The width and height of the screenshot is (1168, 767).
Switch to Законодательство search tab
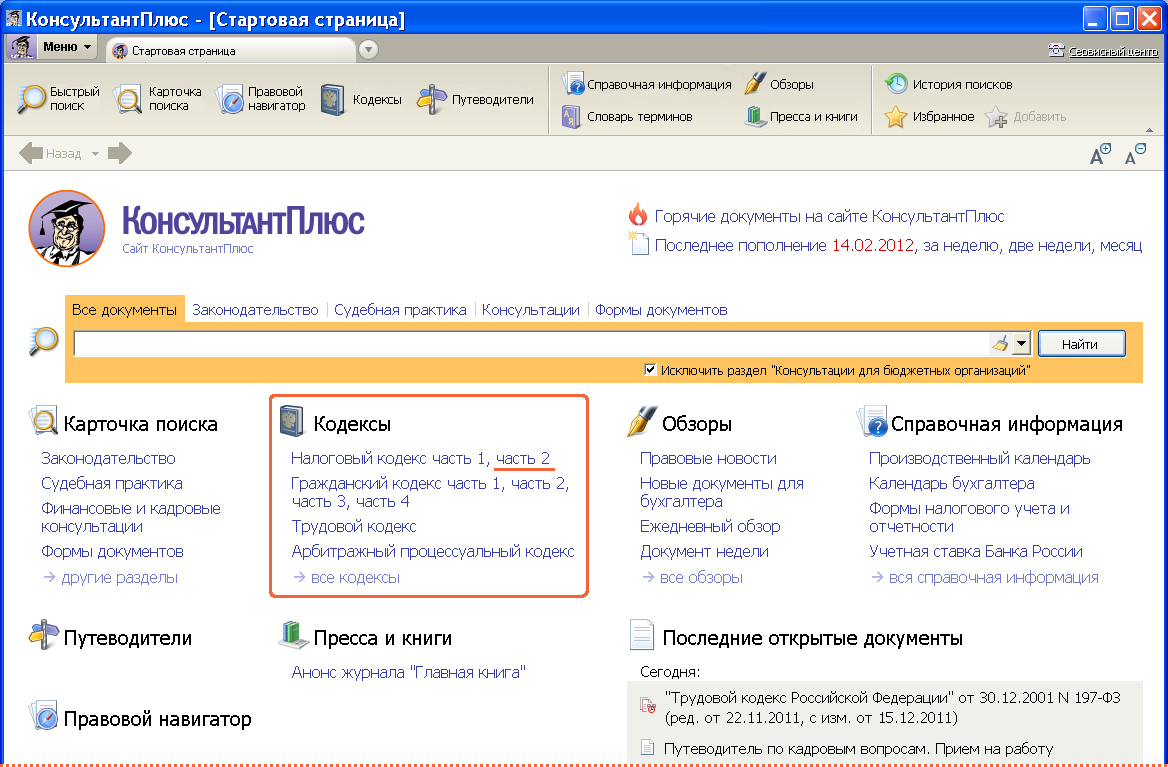click(256, 310)
